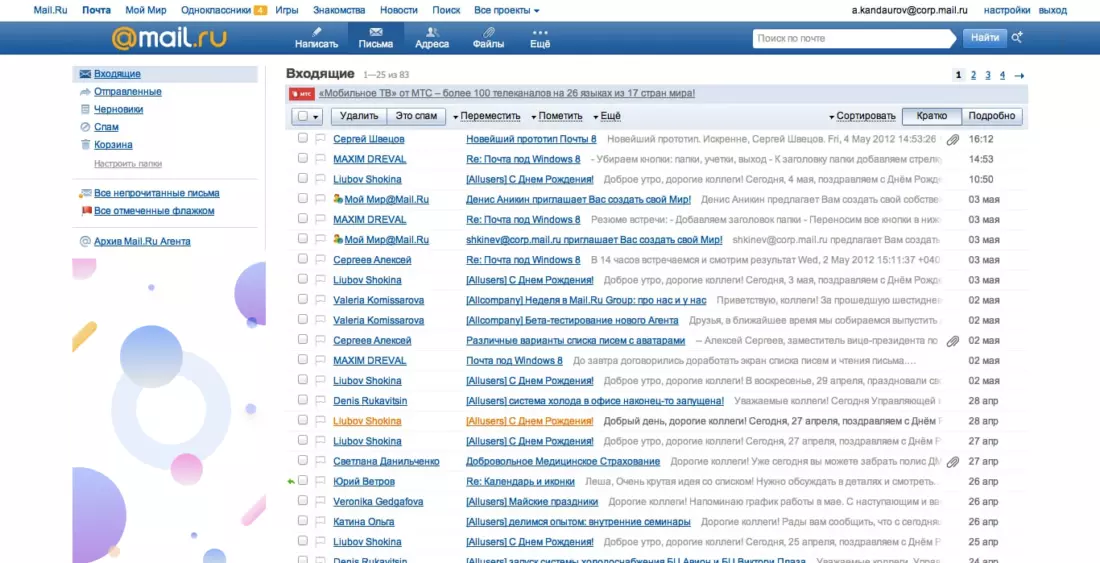Open Новости in top navigation
This screenshot has height=563, width=1100.
[x=398, y=11]
